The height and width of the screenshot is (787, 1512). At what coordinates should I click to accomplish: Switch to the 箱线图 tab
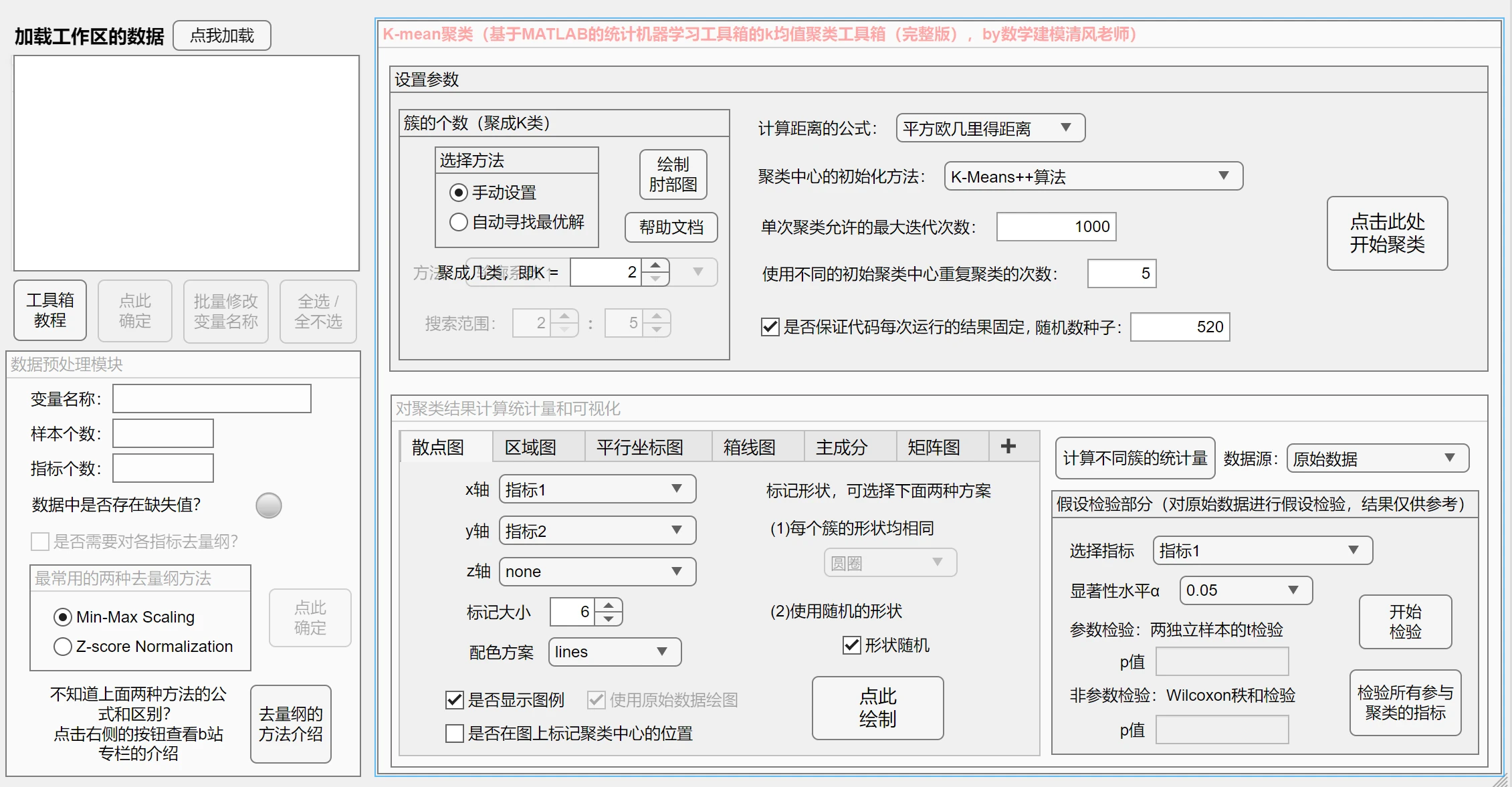749,447
